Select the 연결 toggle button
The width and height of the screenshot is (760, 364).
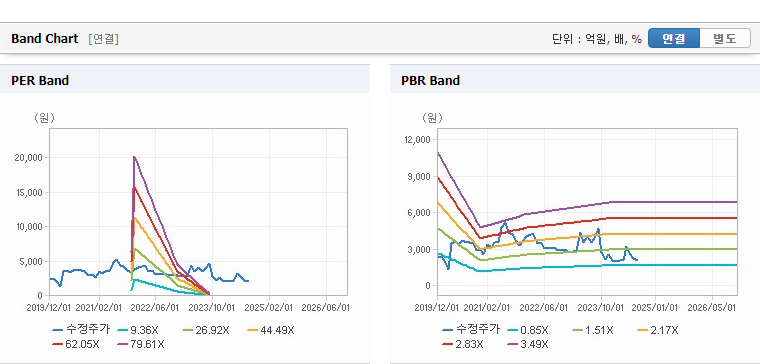click(674, 38)
